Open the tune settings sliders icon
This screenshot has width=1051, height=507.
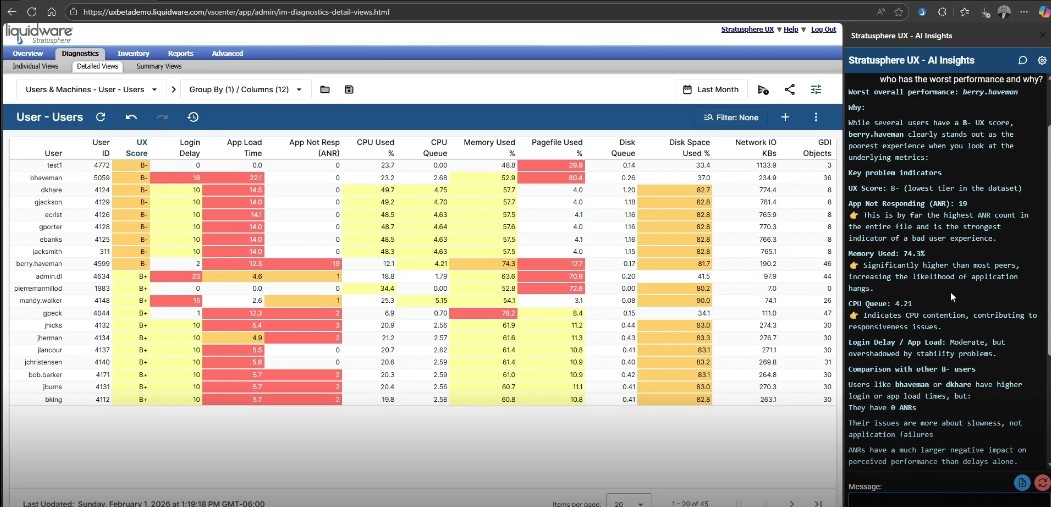[x=816, y=90]
